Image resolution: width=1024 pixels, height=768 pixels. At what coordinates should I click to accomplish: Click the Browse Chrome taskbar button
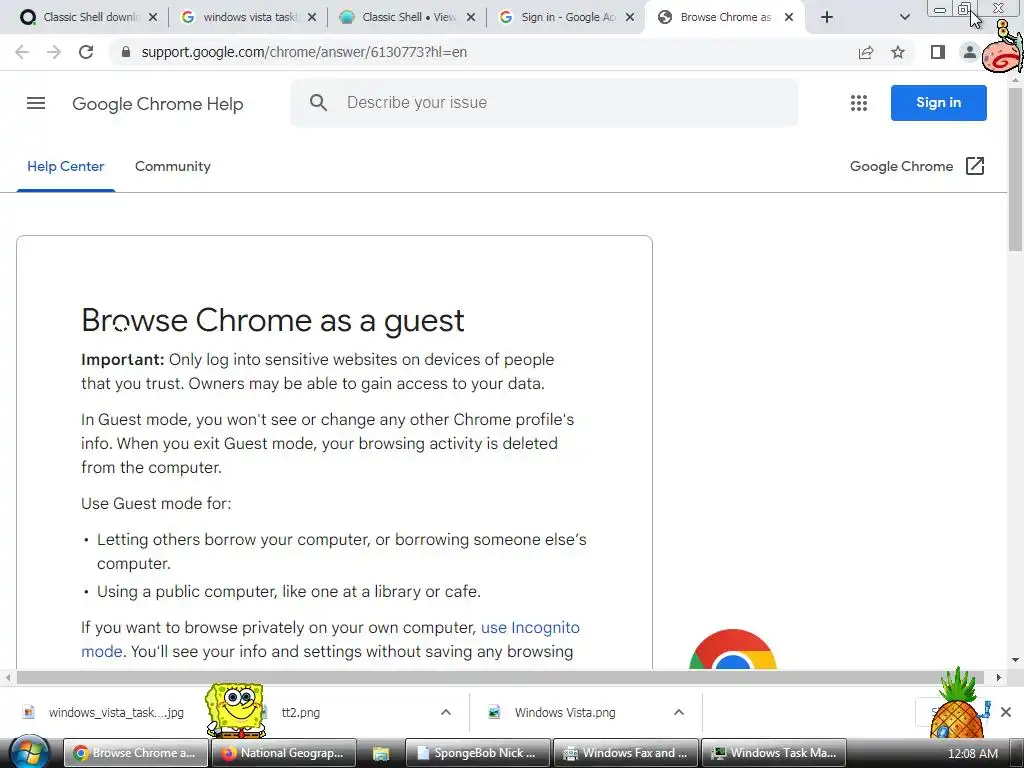[x=135, y=753]
